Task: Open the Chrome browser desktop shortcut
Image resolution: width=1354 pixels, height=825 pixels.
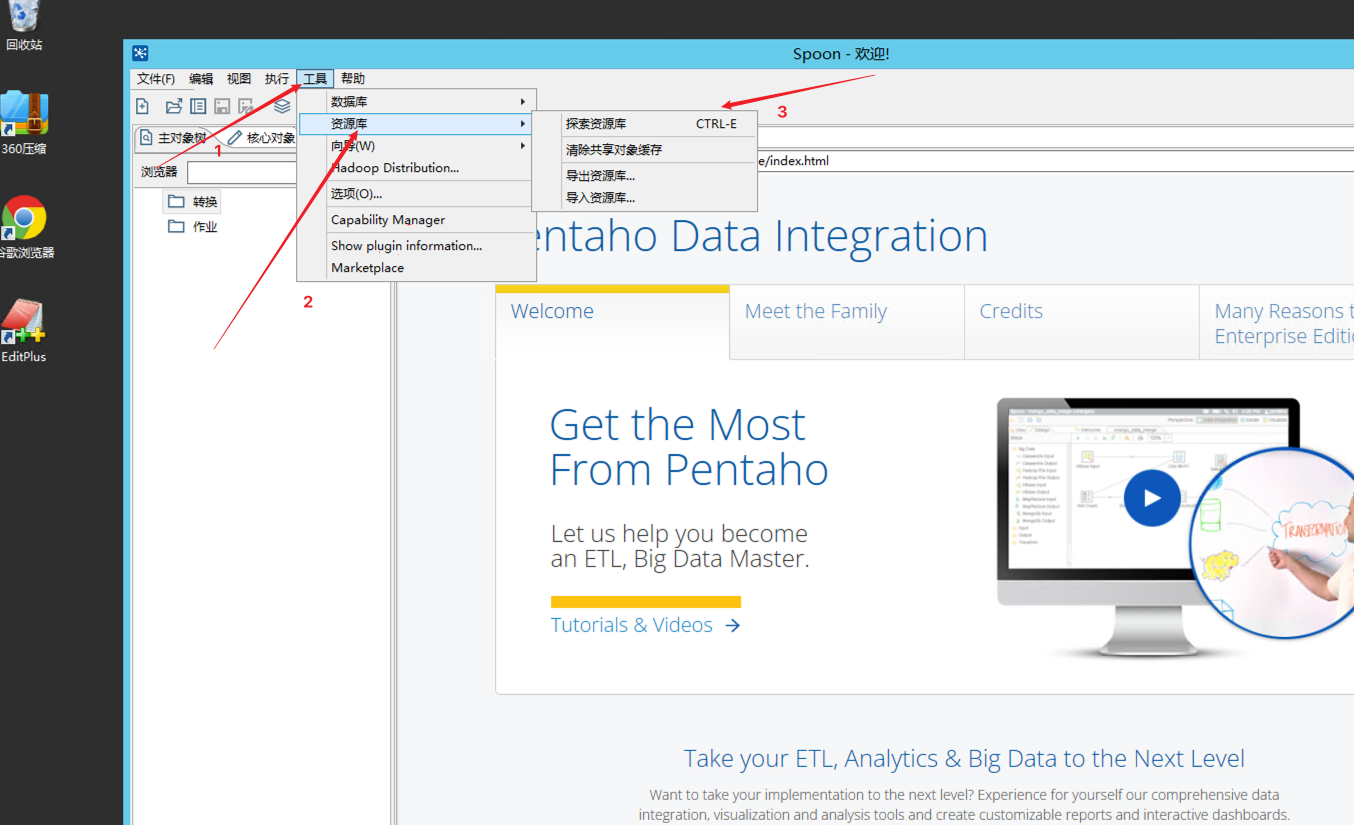Action: tap(24, 228)
